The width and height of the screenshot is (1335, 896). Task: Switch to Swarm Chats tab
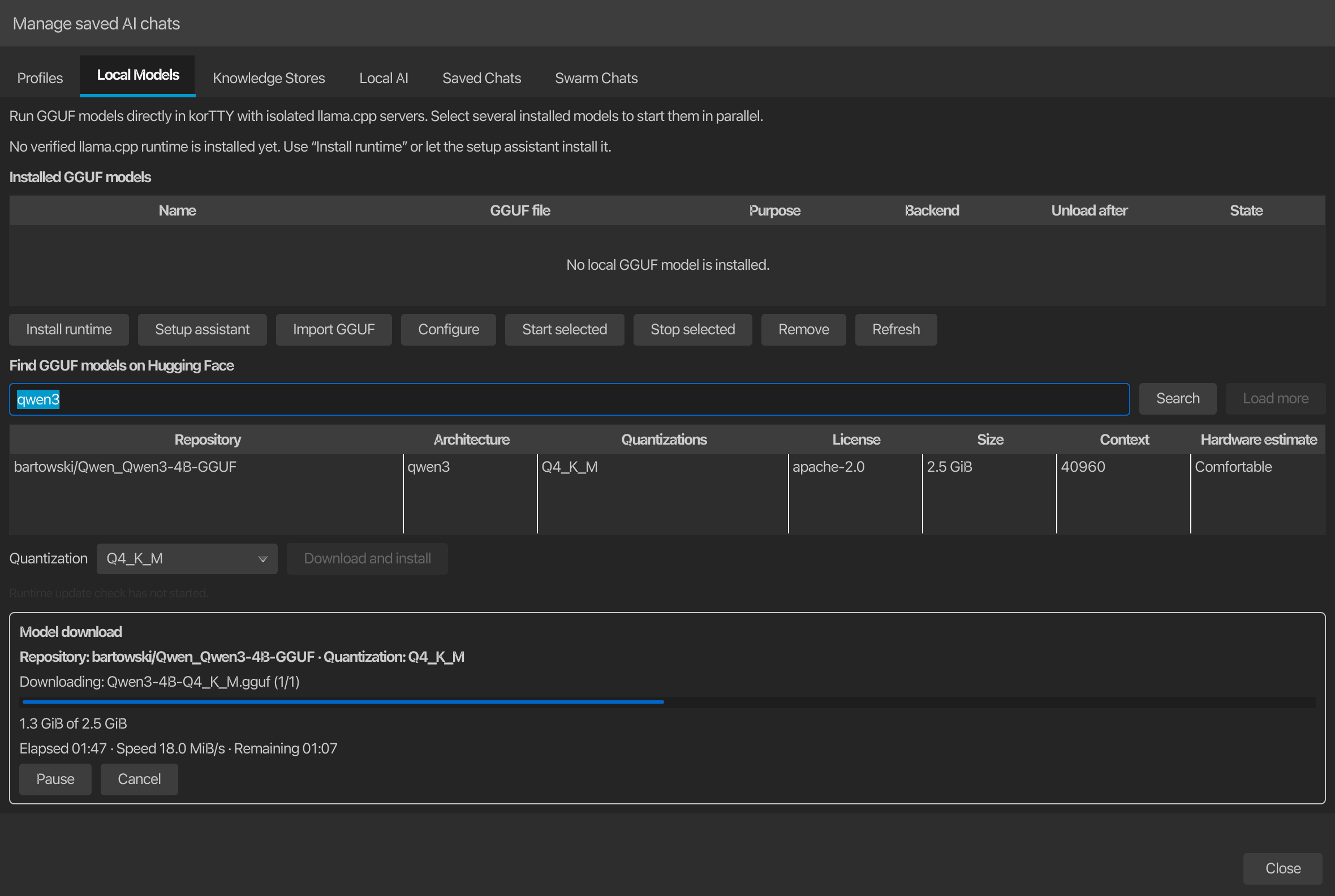596,77
